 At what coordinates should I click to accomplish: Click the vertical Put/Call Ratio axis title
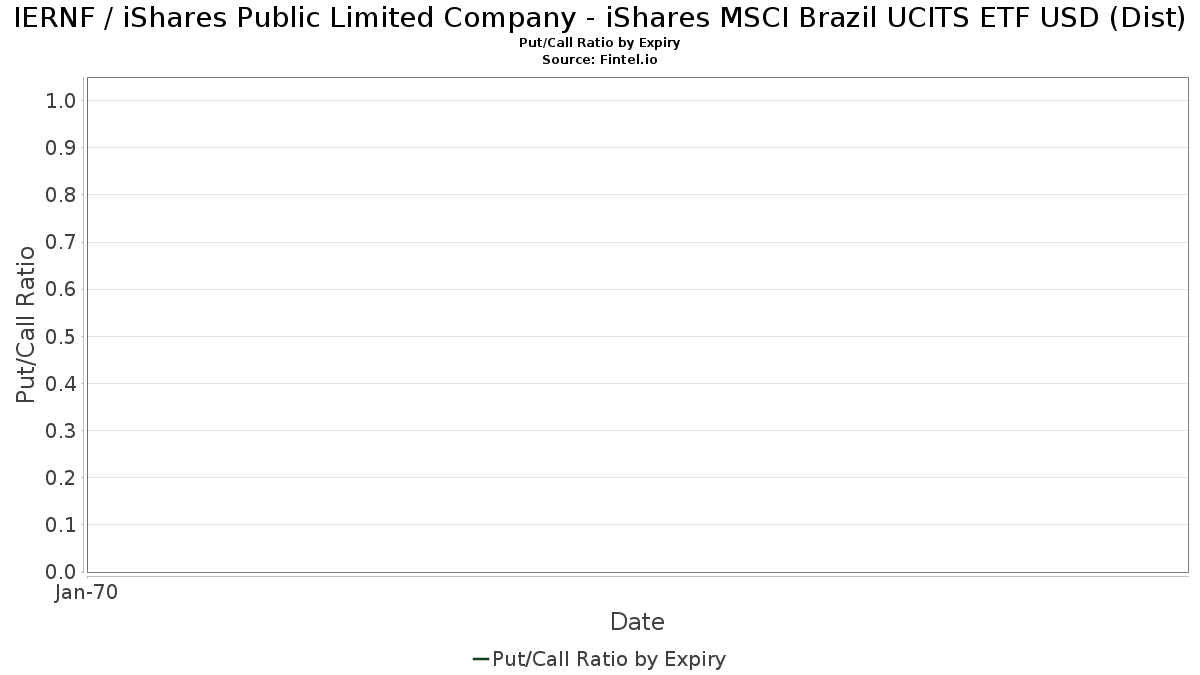(26, 324)
